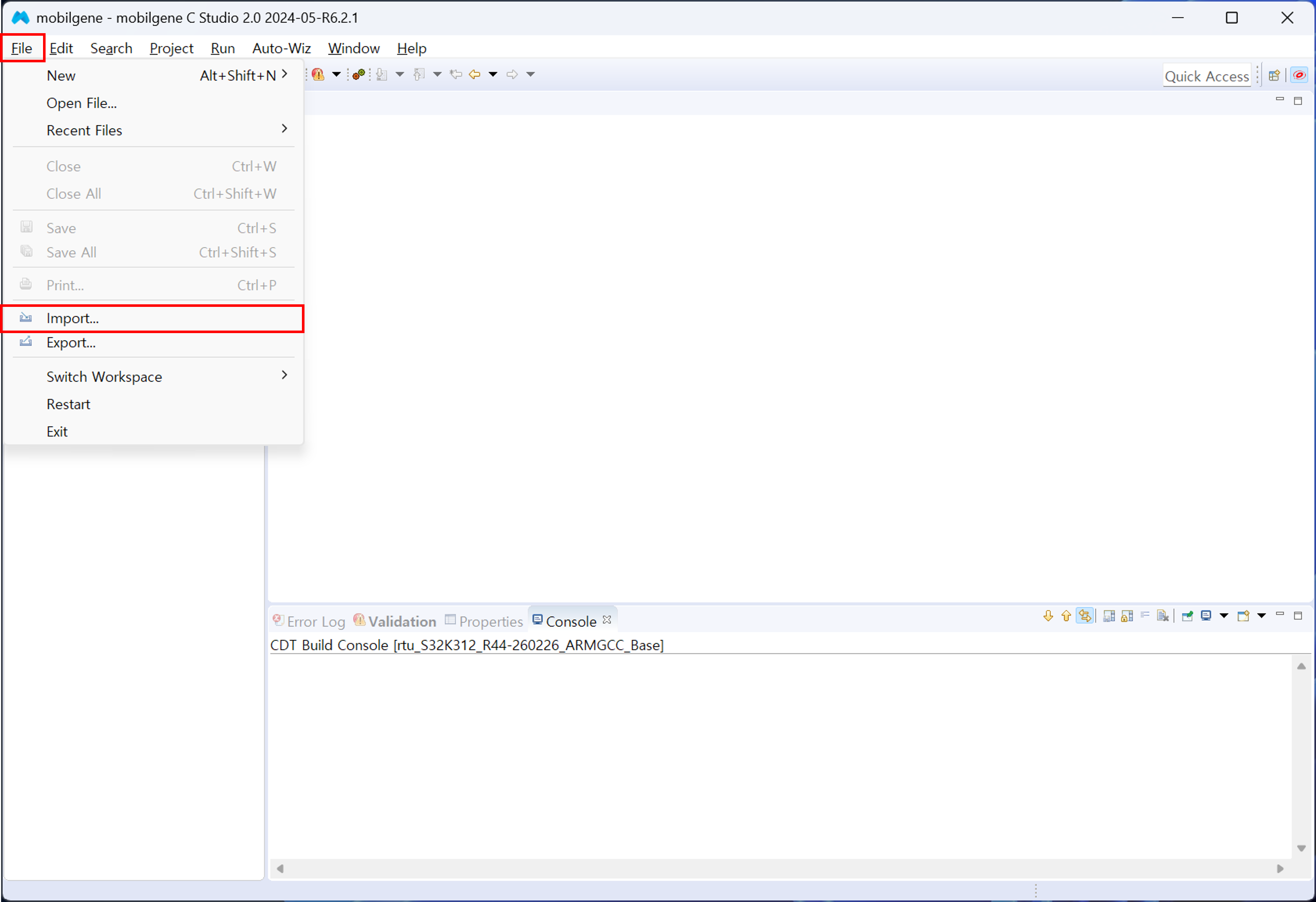The width and height of the screenshot is (1316, 902).
Task: Expand the Recent Files submenu arrow
Action: point(285,128)
